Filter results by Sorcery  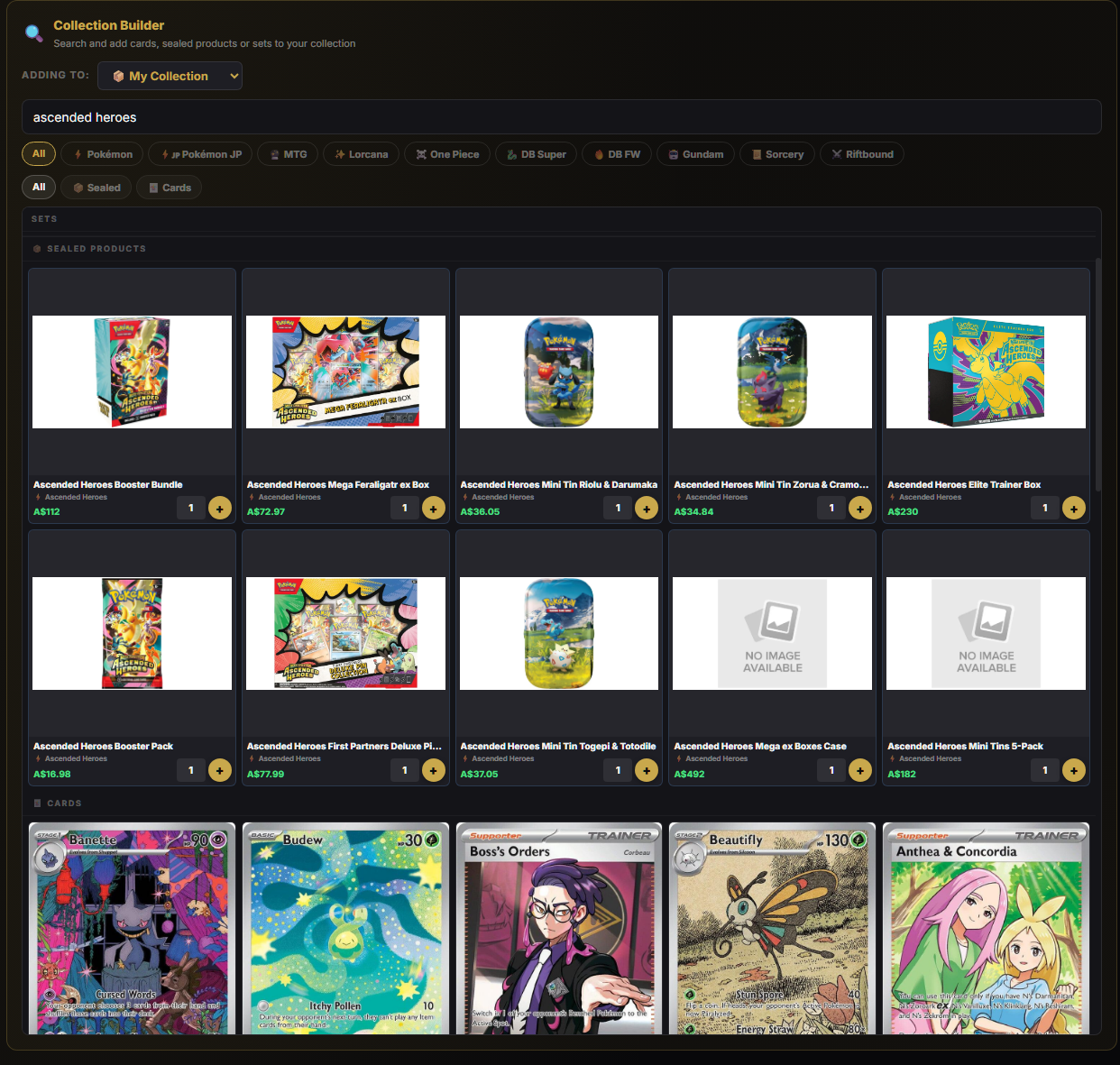(x=777, y=154)
